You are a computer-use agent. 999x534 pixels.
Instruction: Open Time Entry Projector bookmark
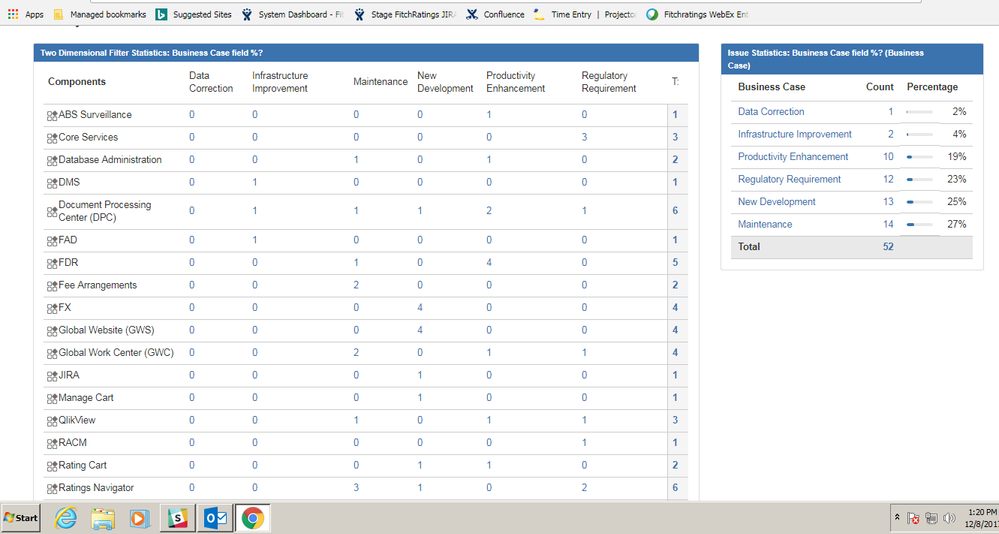point(585,14)
